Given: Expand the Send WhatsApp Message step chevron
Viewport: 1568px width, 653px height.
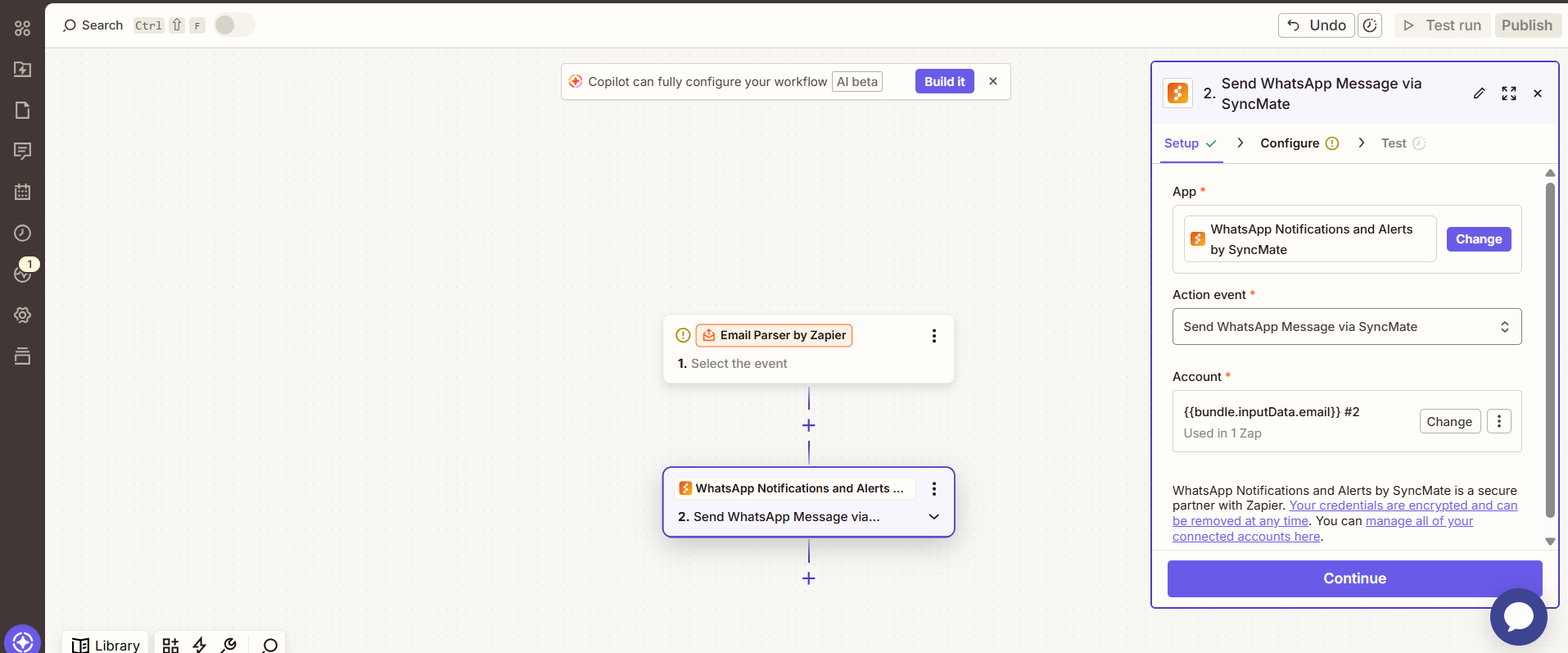Looking at the screenshot, I should coord(933,517).
